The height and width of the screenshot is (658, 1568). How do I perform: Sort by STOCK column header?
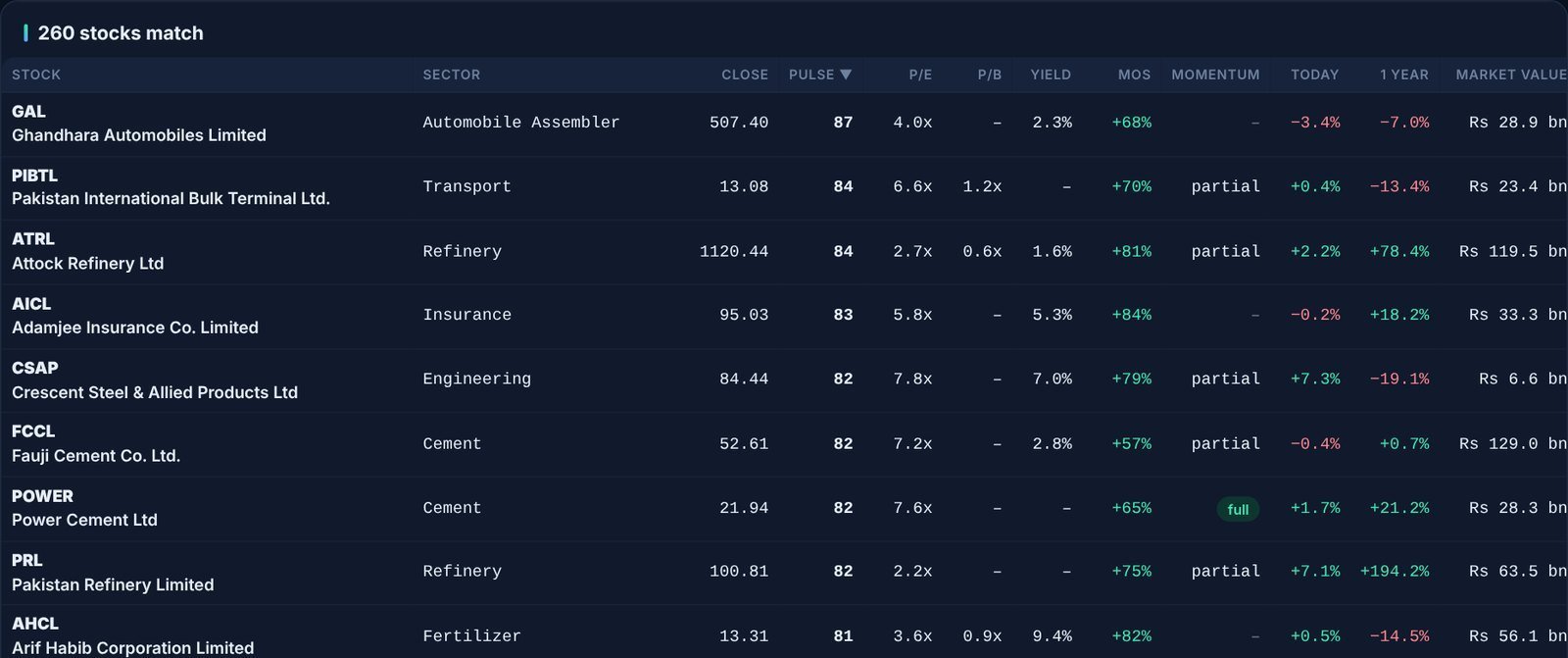pos(36,75)
